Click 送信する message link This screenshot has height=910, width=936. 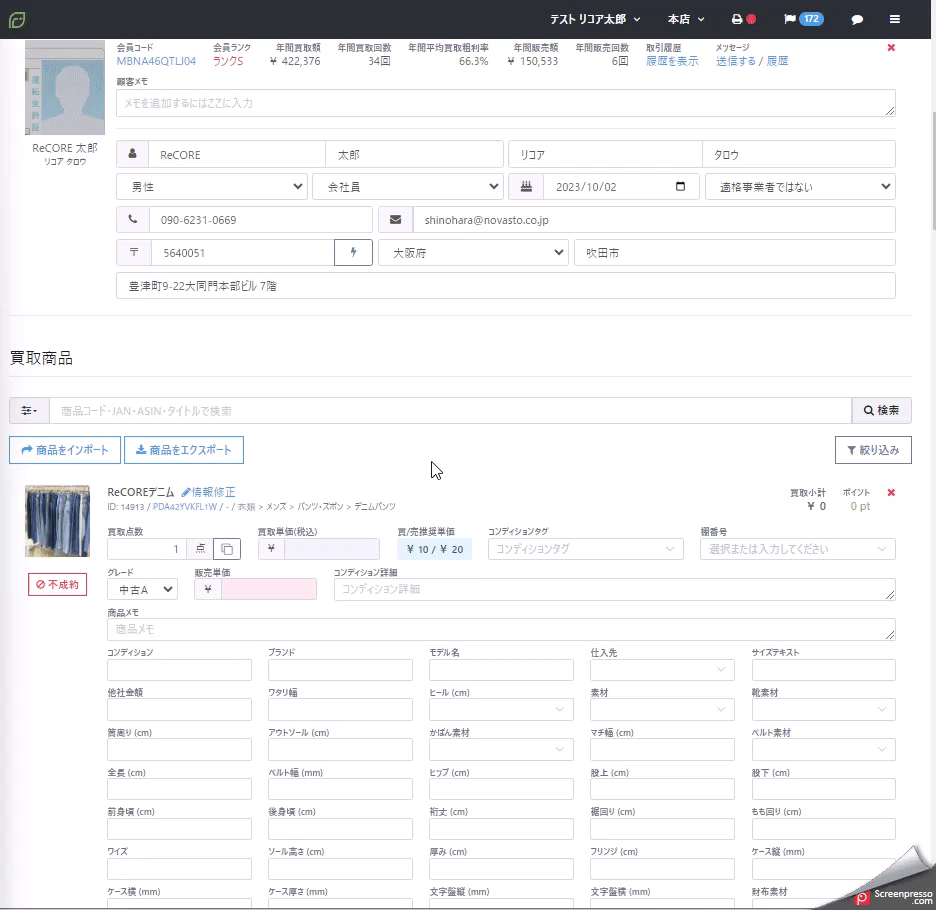tap(735, 61)
